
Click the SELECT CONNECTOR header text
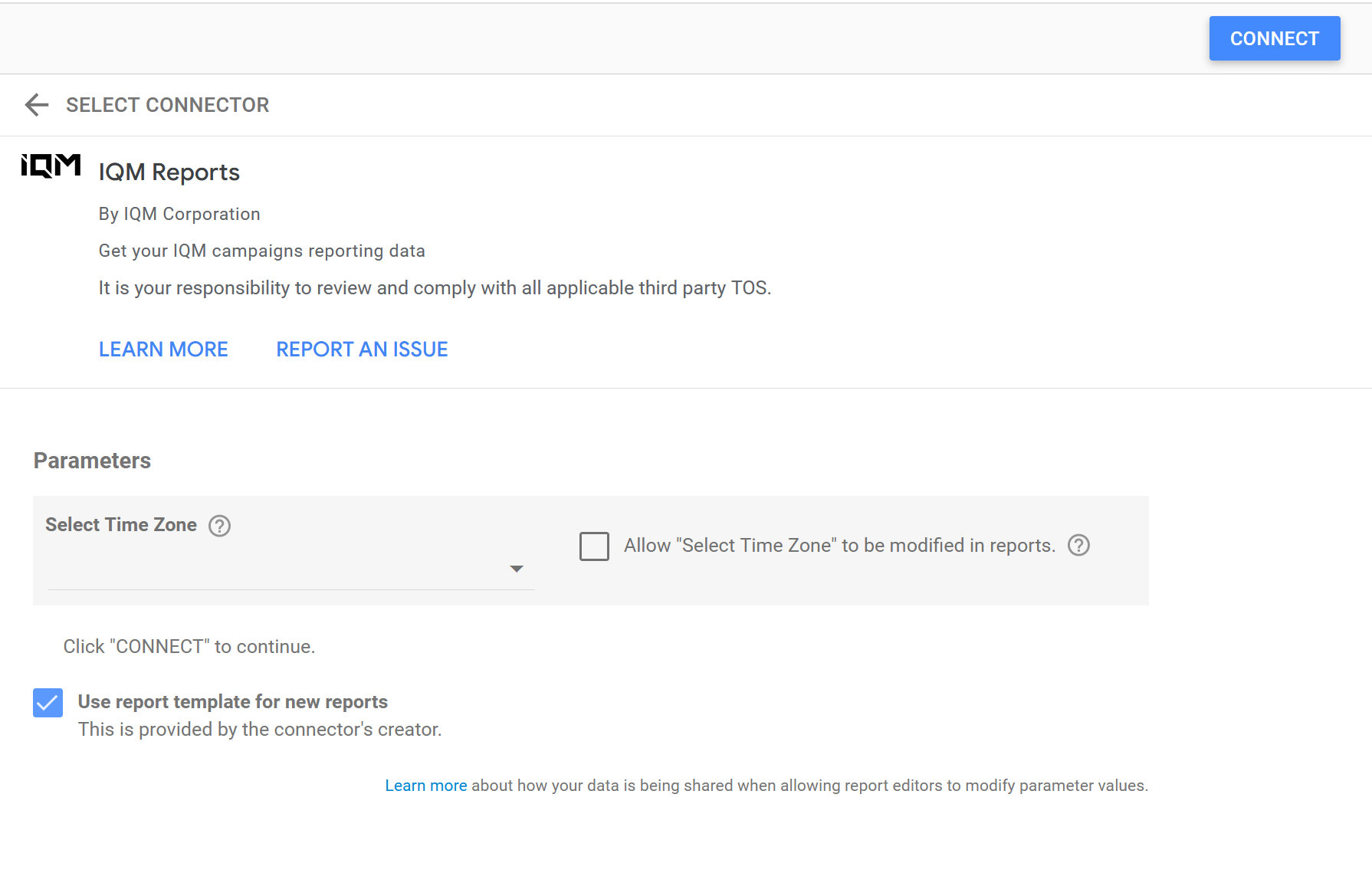click(167, 105)
